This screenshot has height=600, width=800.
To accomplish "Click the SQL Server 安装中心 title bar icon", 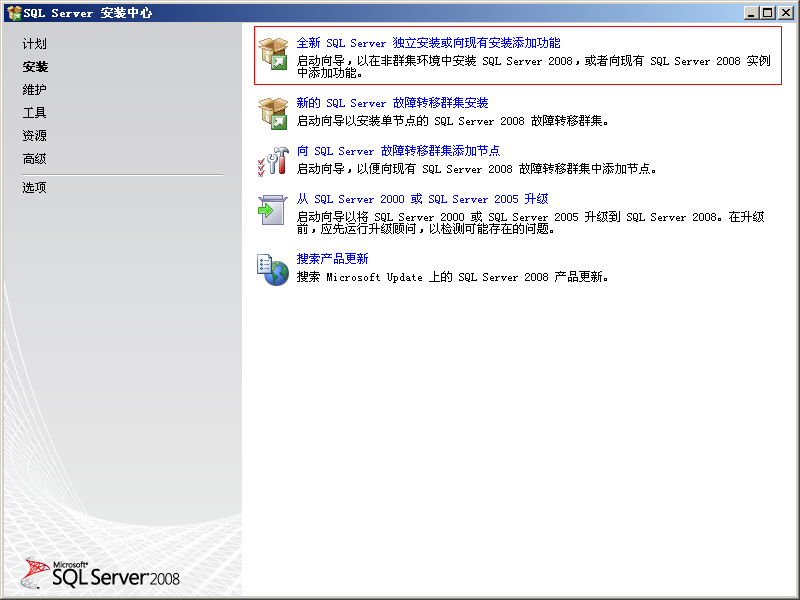I will (14, 13).
